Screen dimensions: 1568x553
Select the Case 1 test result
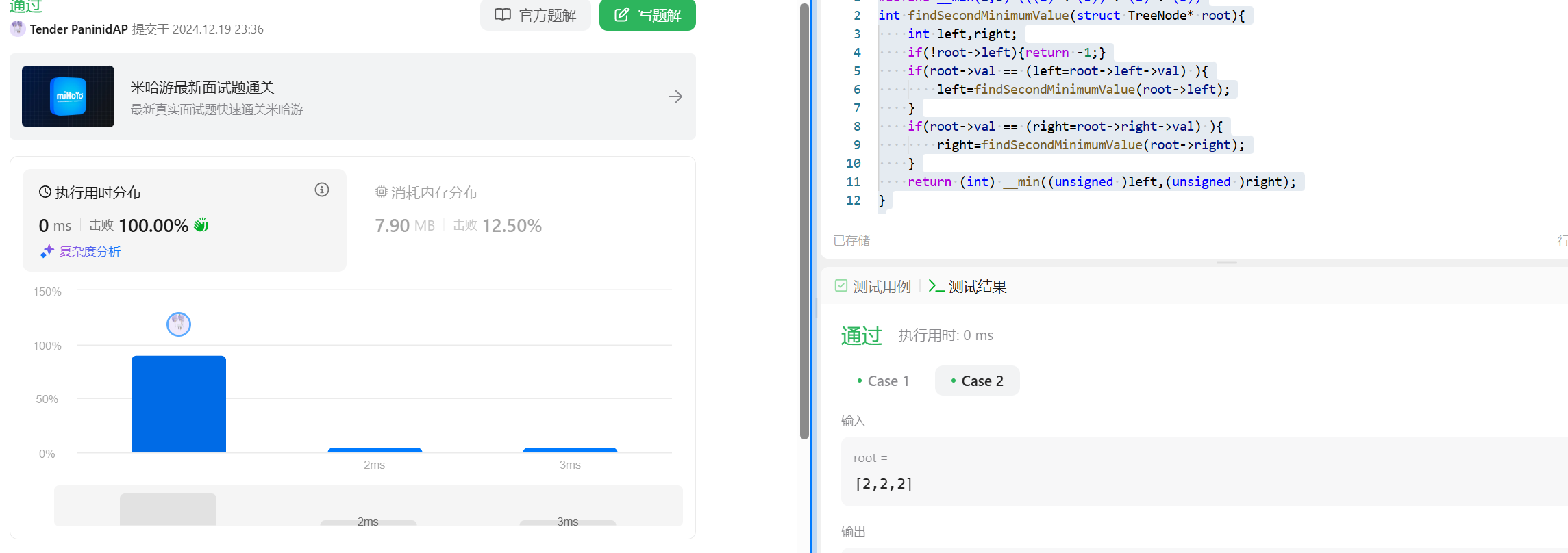coord(883,381)
